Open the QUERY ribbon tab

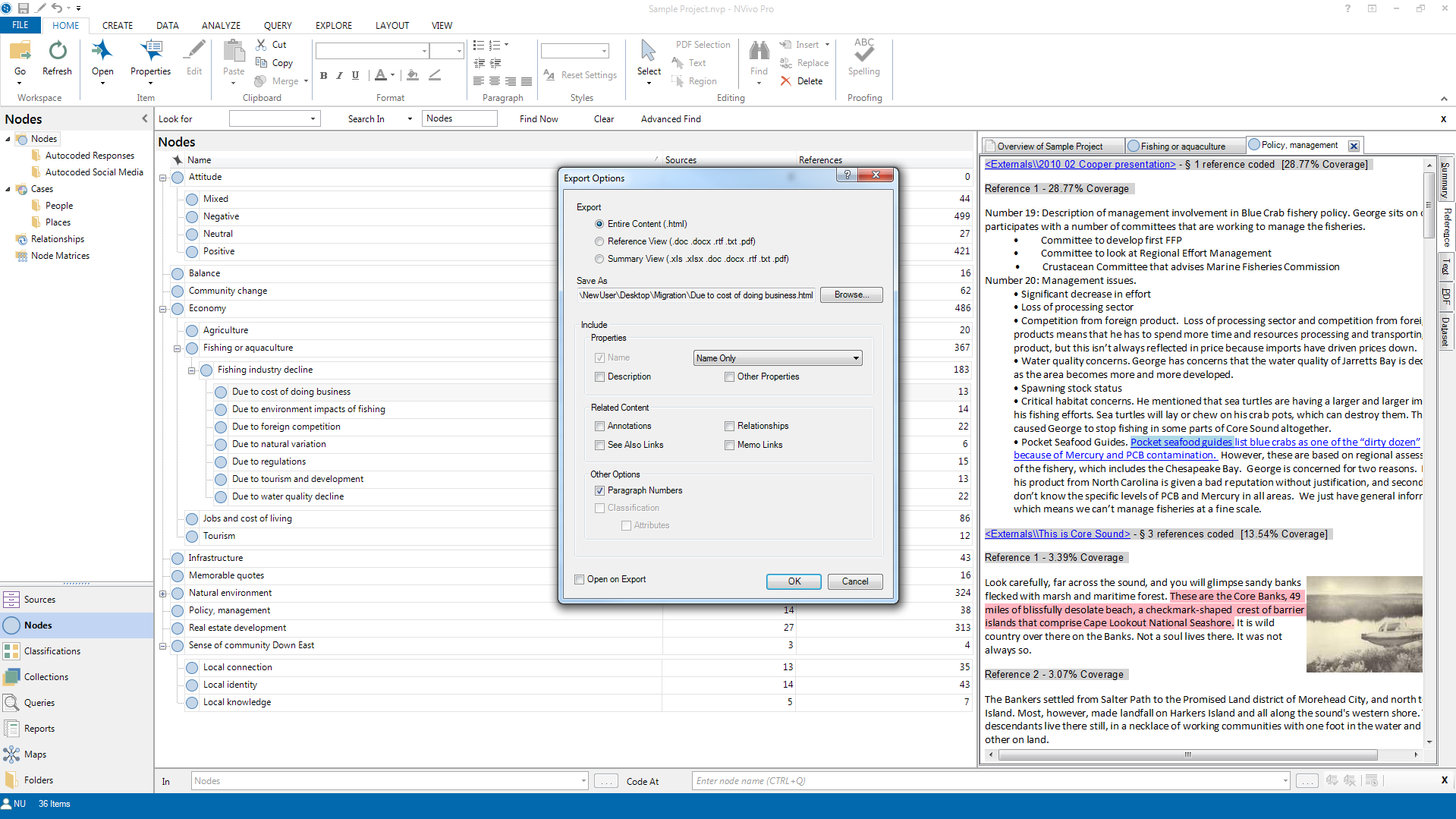coord(278,25)
